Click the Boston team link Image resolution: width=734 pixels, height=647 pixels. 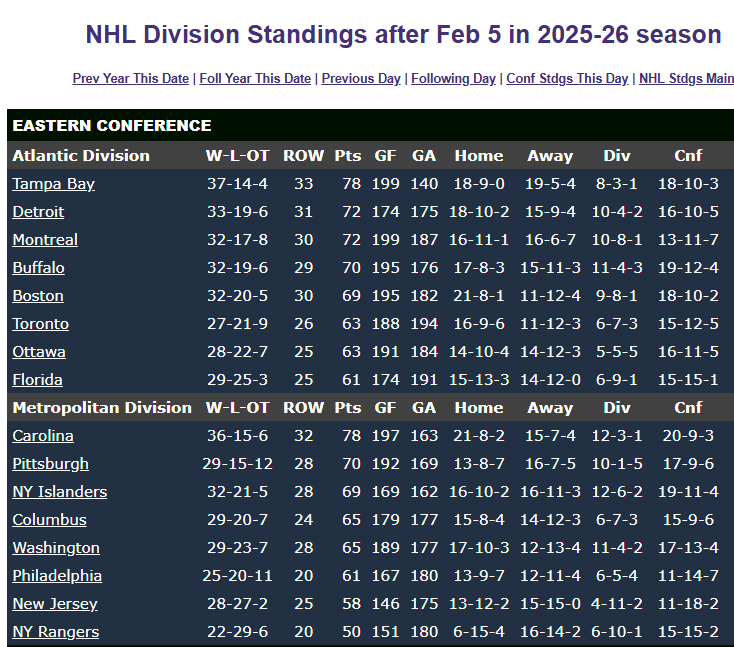point(38,296)
